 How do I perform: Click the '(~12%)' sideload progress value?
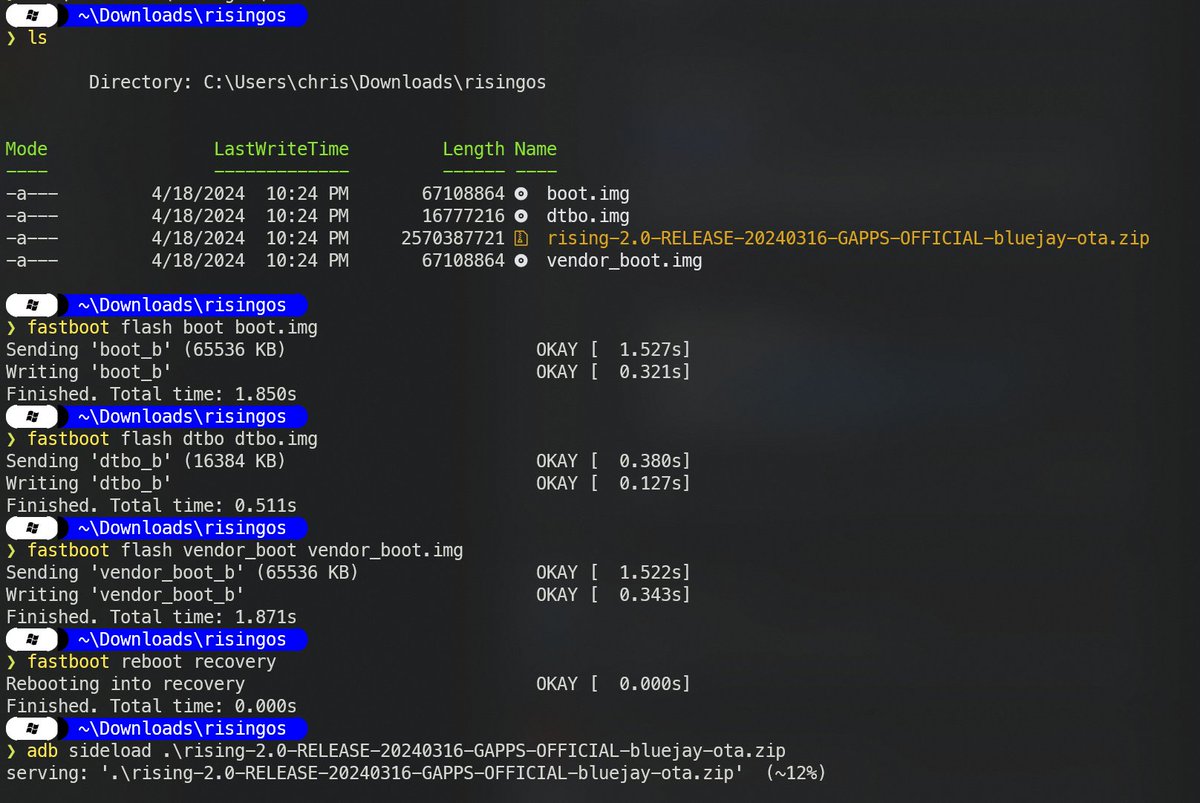(797, 773)
